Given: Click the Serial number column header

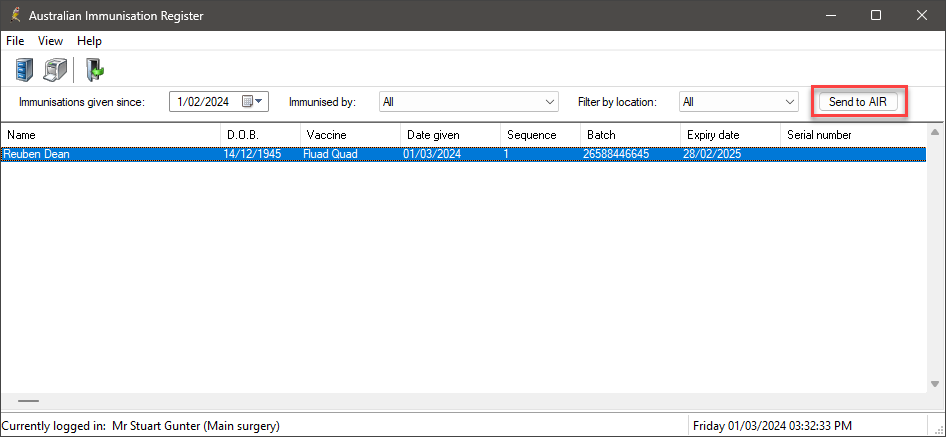Looking at the screenshot, I should pyautogui.click(x=854, y=135).
